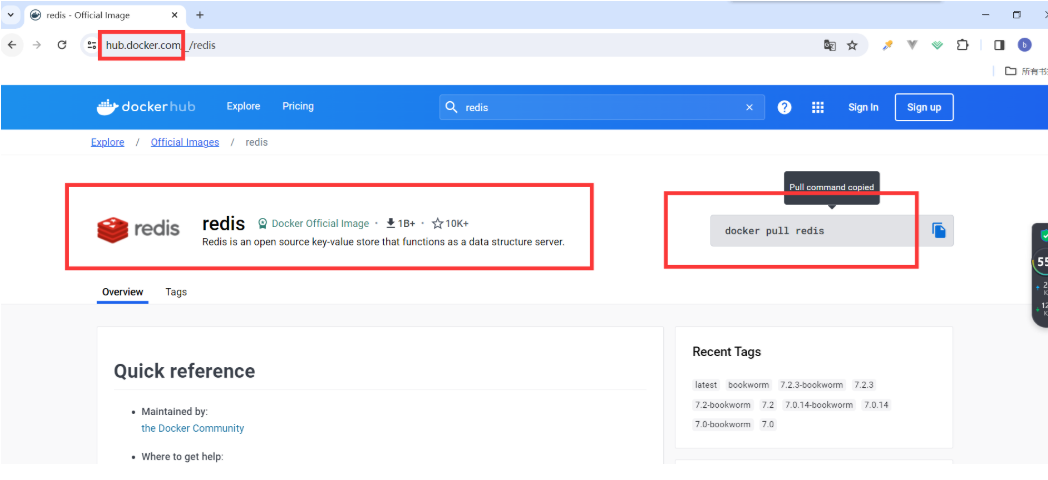Click the redis title heading
Image resolution: width=1048 pixels, height=480 pixels.
[223, 223]
